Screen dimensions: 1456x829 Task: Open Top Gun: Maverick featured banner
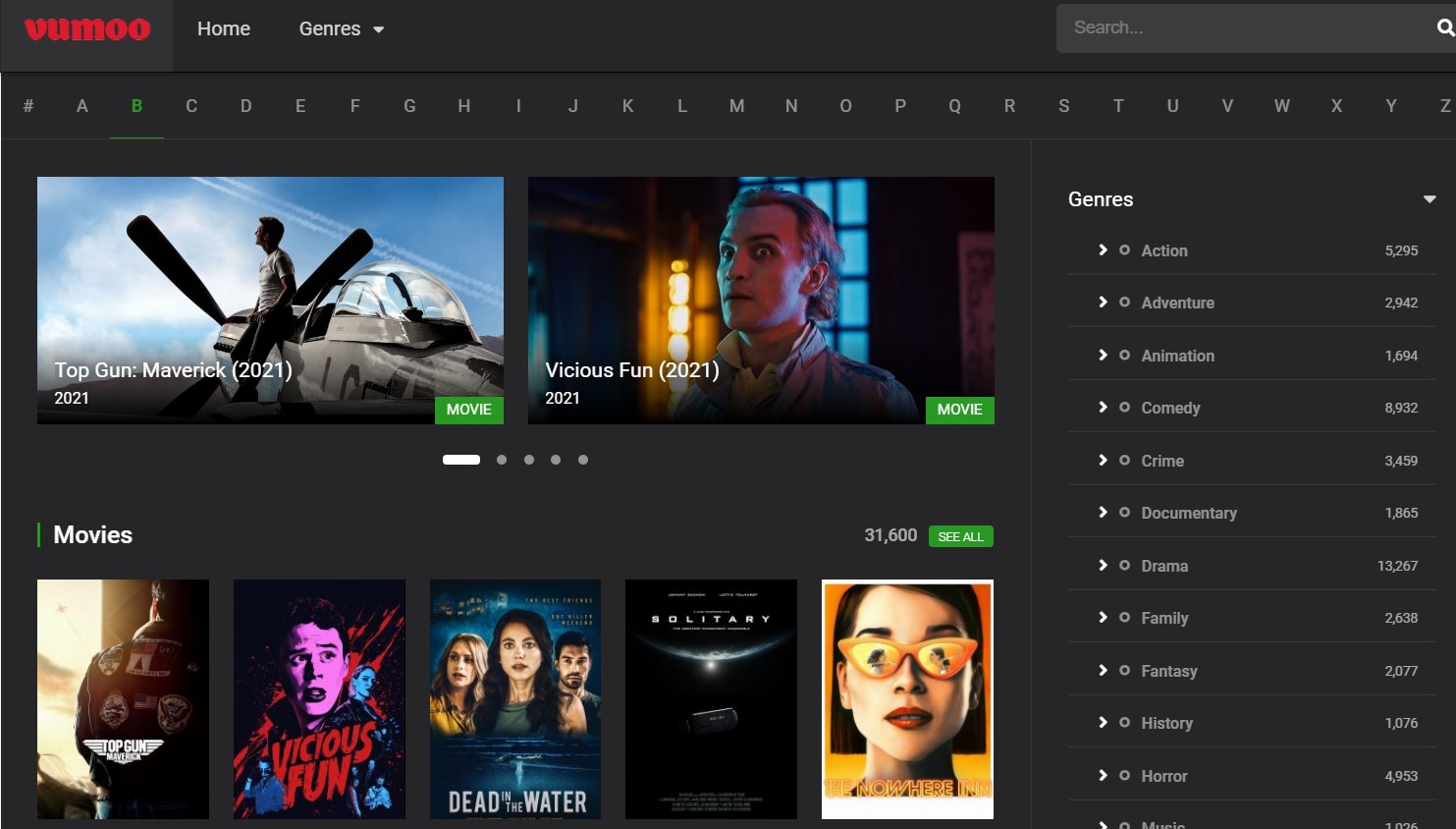pos(270,301)
